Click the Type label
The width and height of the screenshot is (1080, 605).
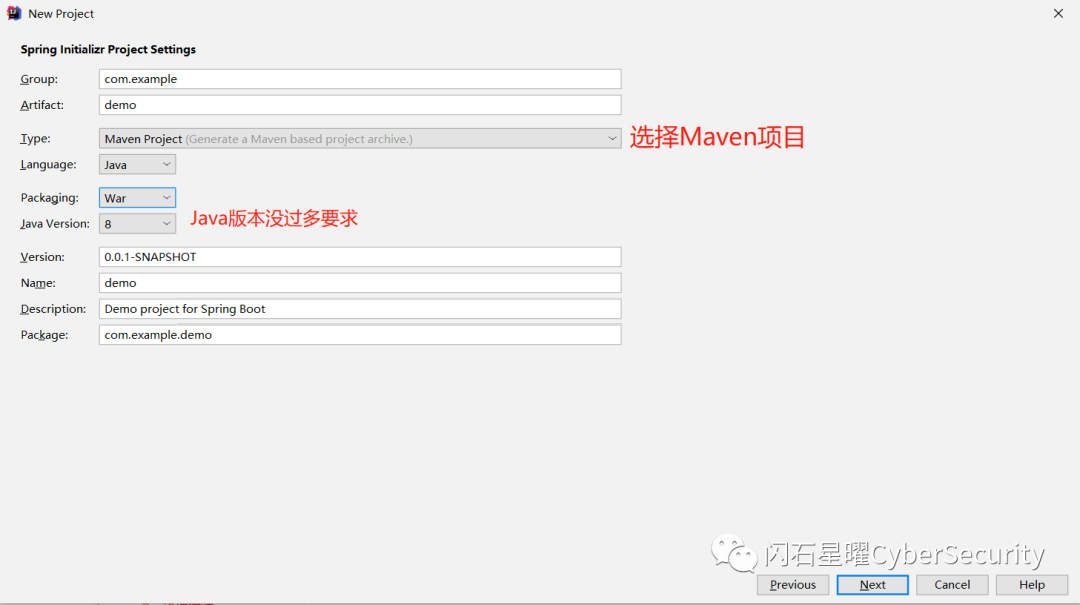[x=35, y=139]
